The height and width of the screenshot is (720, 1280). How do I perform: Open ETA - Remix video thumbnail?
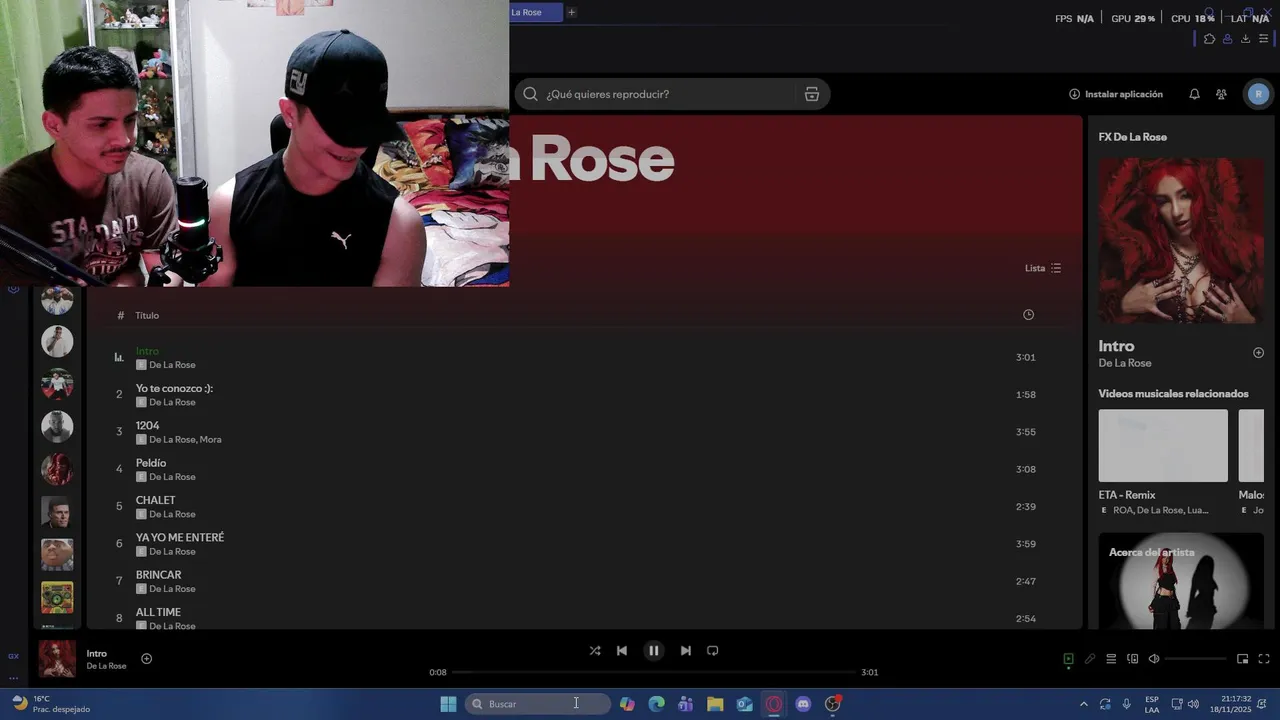pos(1163,446)
